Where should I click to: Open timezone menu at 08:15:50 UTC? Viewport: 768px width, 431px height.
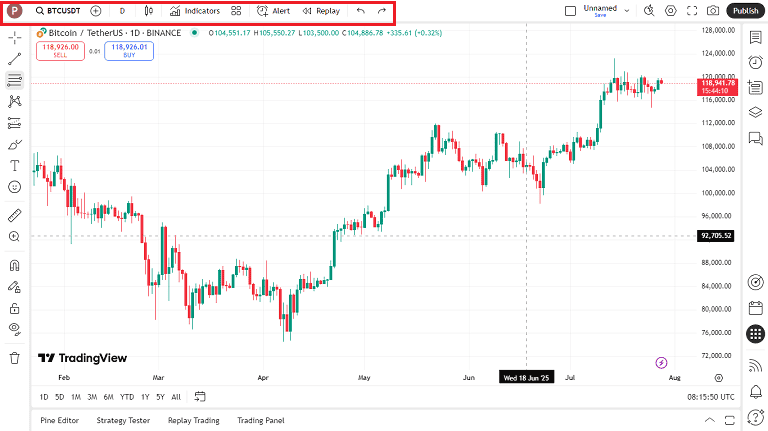(711, 397)
